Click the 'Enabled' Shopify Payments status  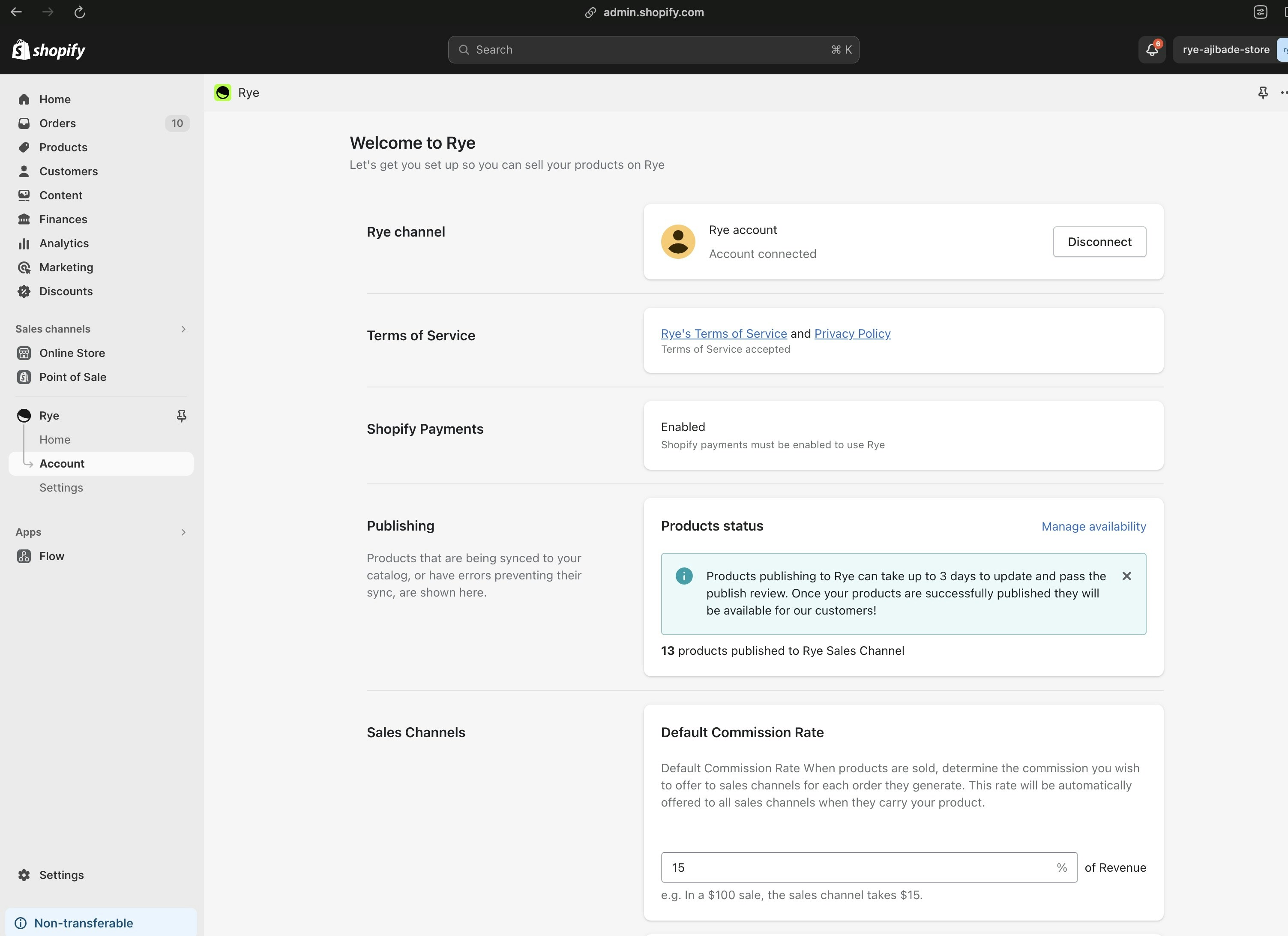683,427
